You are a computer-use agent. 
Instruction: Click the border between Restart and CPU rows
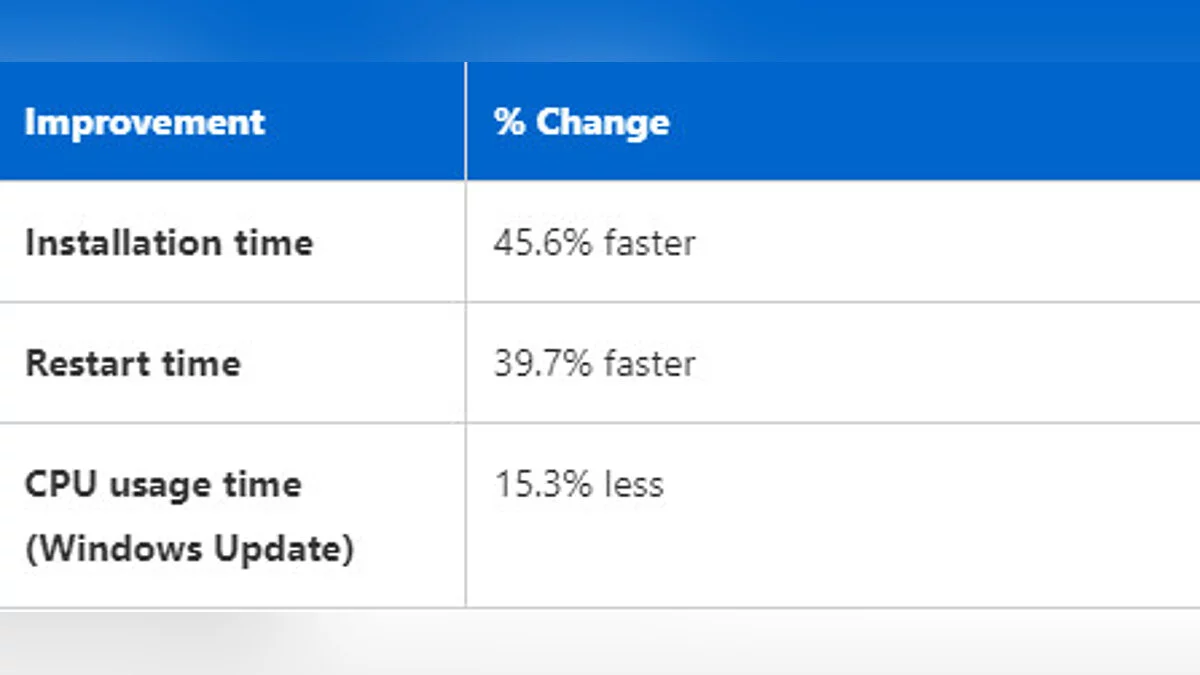[x=600, y=423]
